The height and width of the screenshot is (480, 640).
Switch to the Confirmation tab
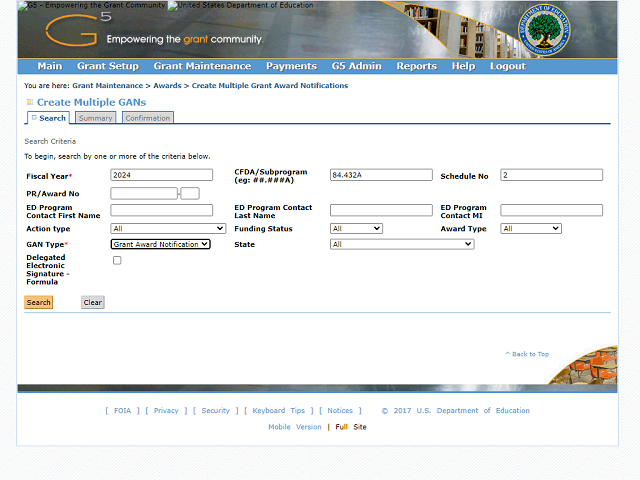click(148, 118)
